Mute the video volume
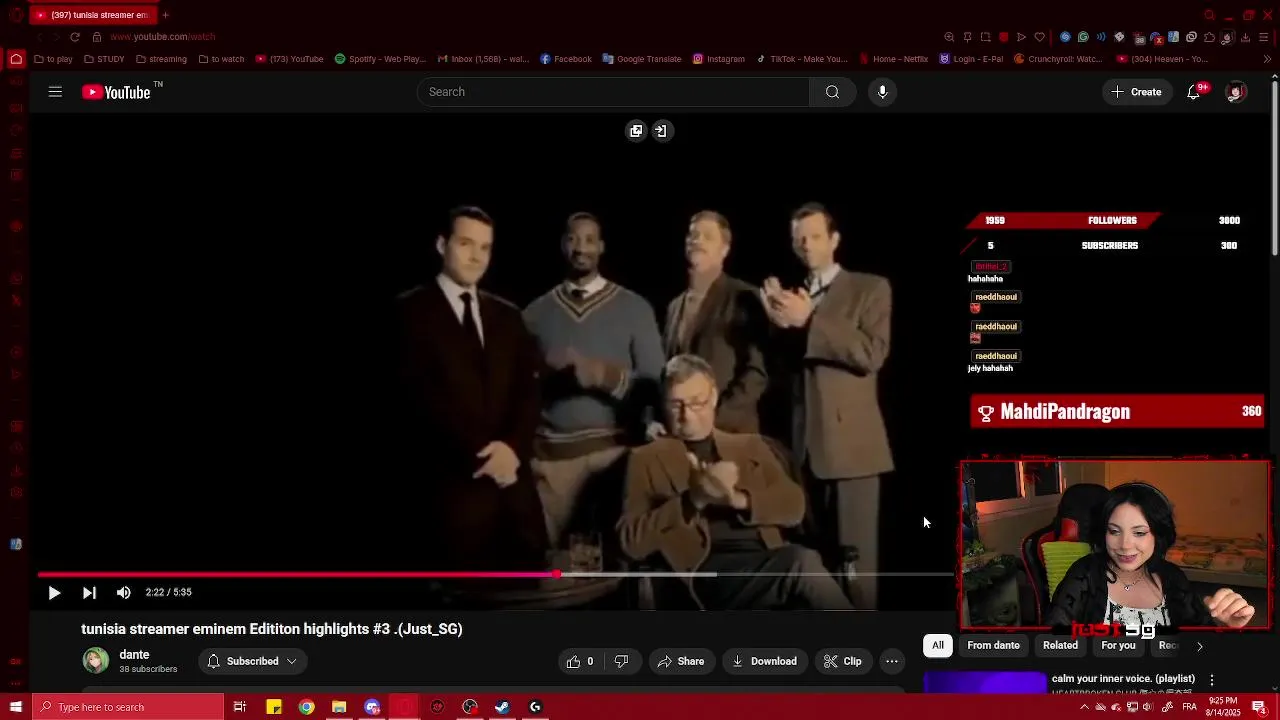 (123, 593)
